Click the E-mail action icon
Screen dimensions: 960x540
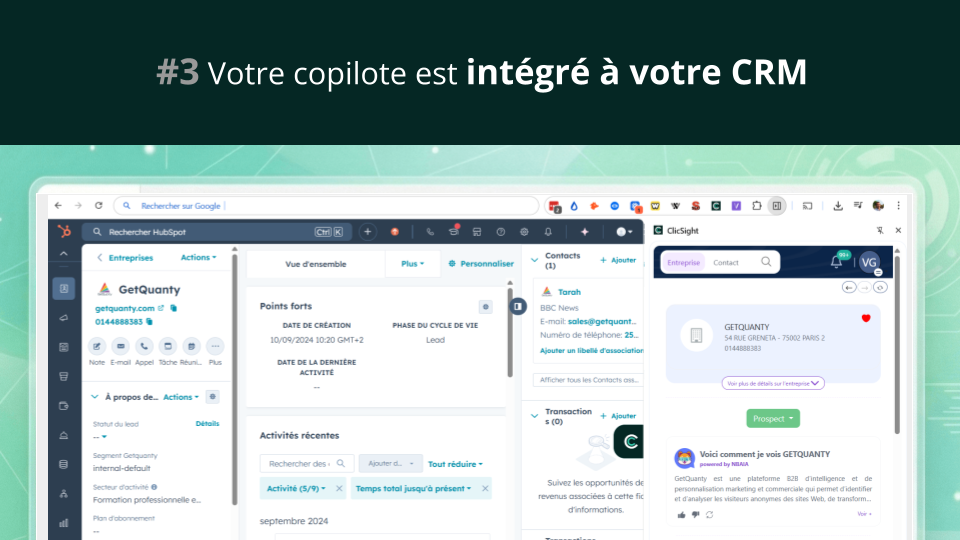click(x=121, y=347)
